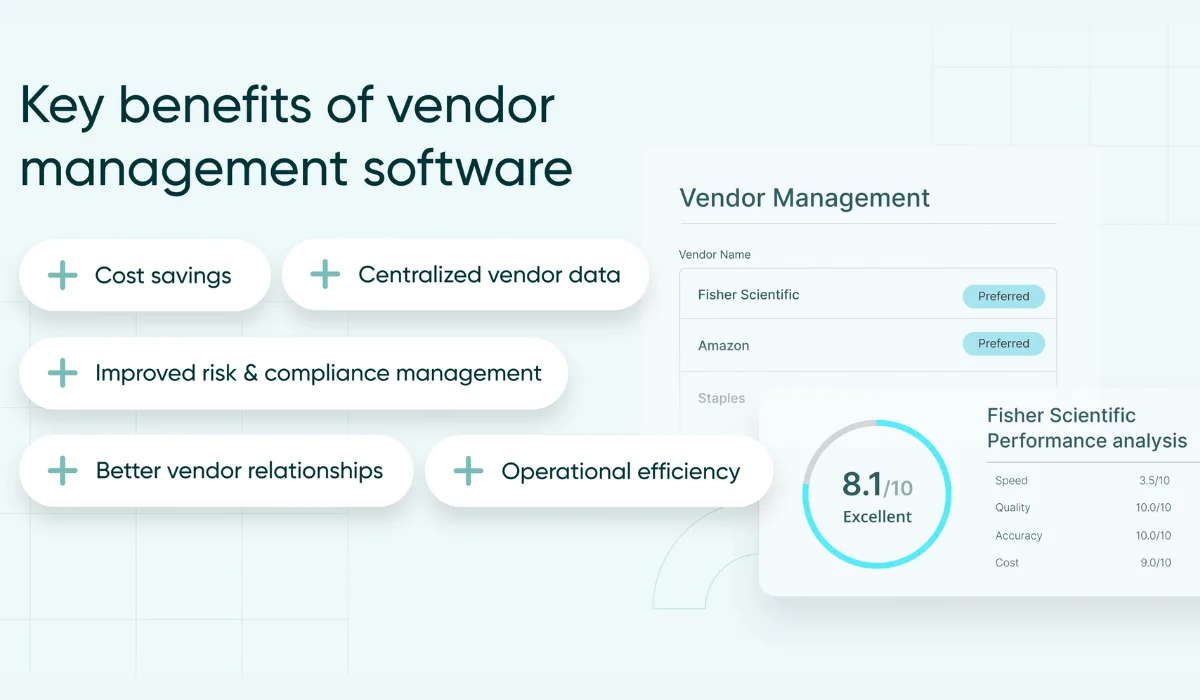
Task: Click the 3.5/10 Speed value
Action: point(1152,481)
